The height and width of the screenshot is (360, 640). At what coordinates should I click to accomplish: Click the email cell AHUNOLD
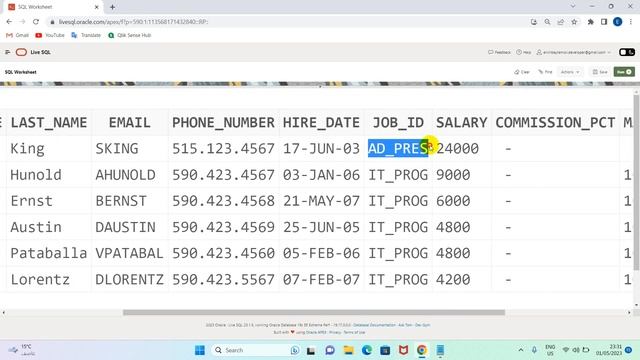pos(125,175)
